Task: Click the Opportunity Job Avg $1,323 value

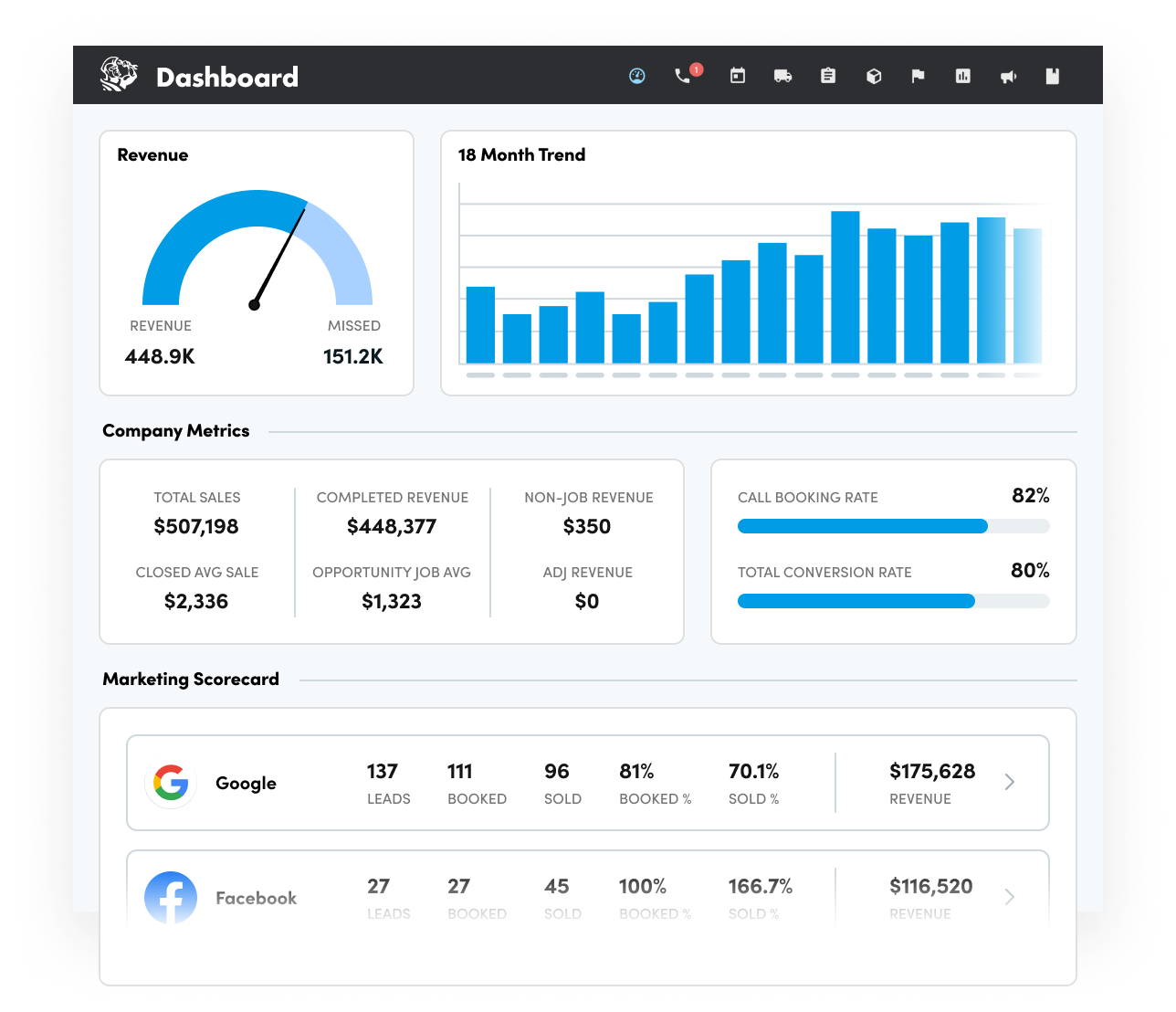Action: 392,601
